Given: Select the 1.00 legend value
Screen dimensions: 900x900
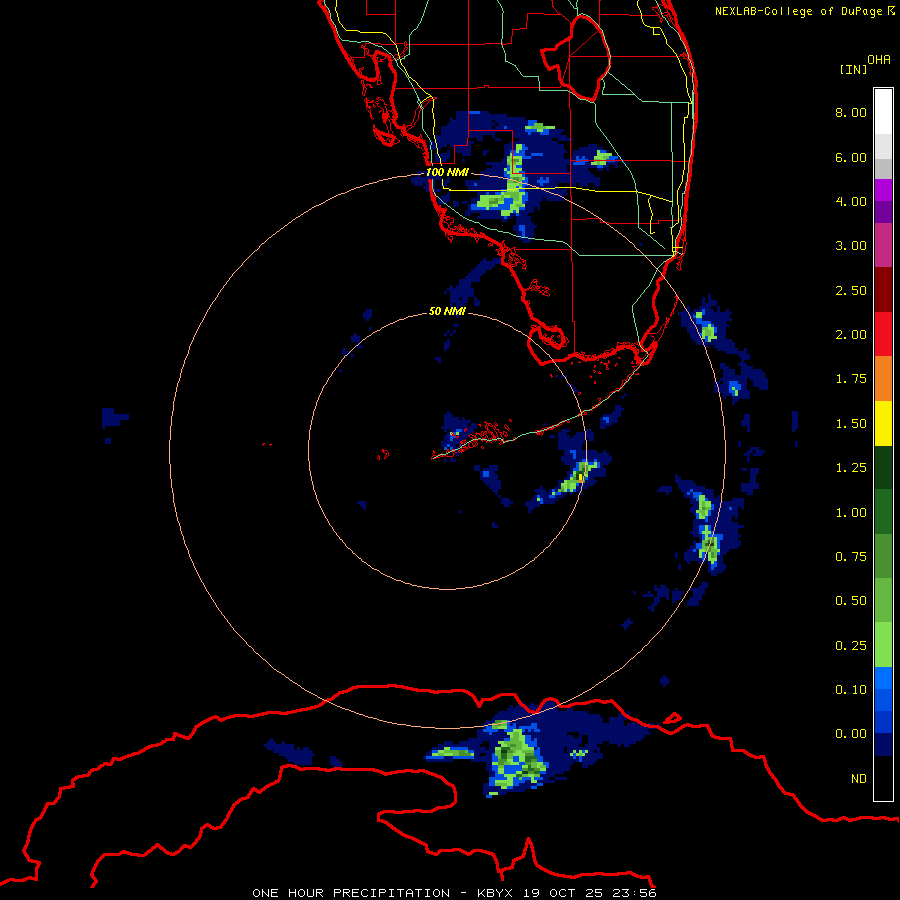Looking at the screenshot, I should click(851, 513).
